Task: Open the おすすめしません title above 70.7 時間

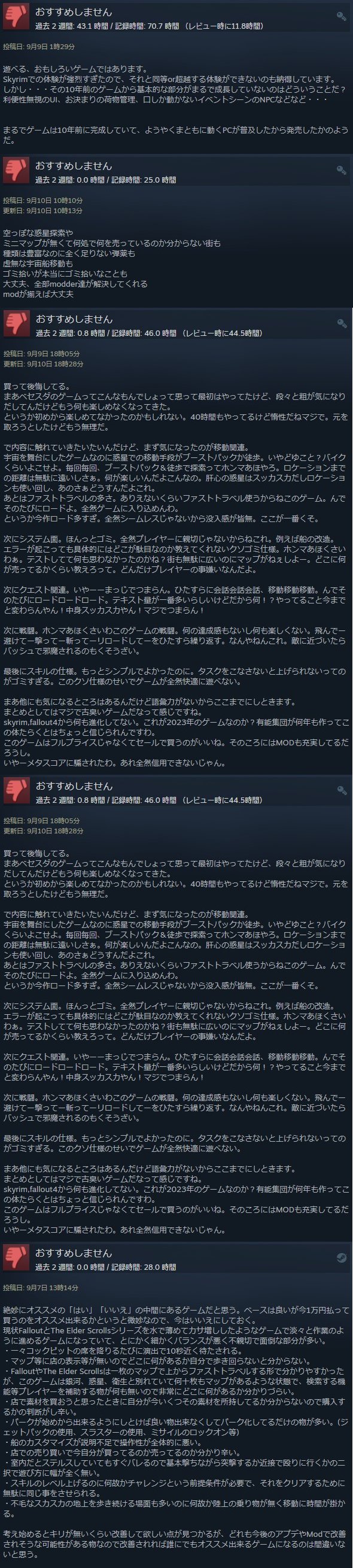Action: click(74, 12)
